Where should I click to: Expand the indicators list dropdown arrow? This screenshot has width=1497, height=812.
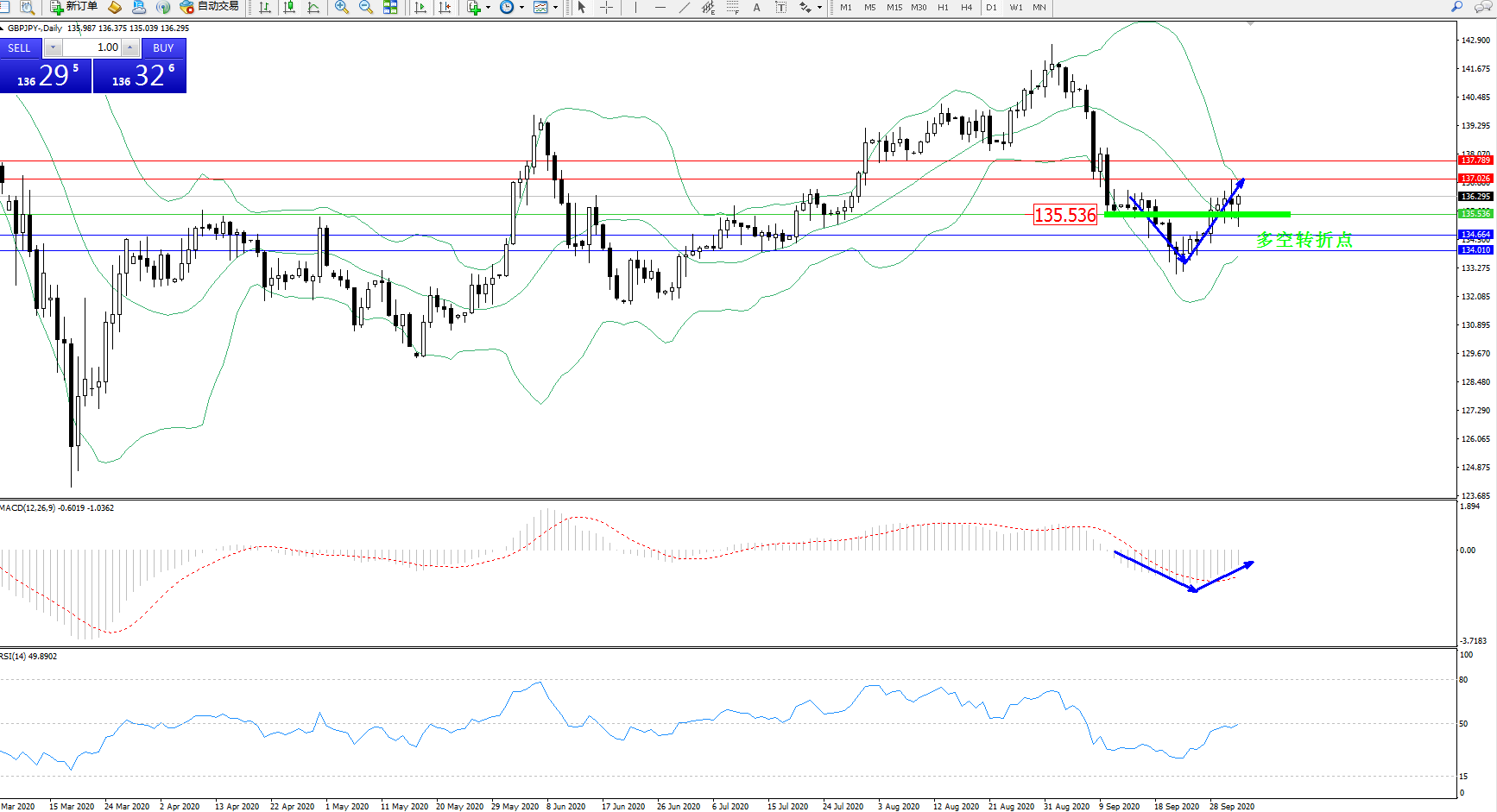point(489,7)
